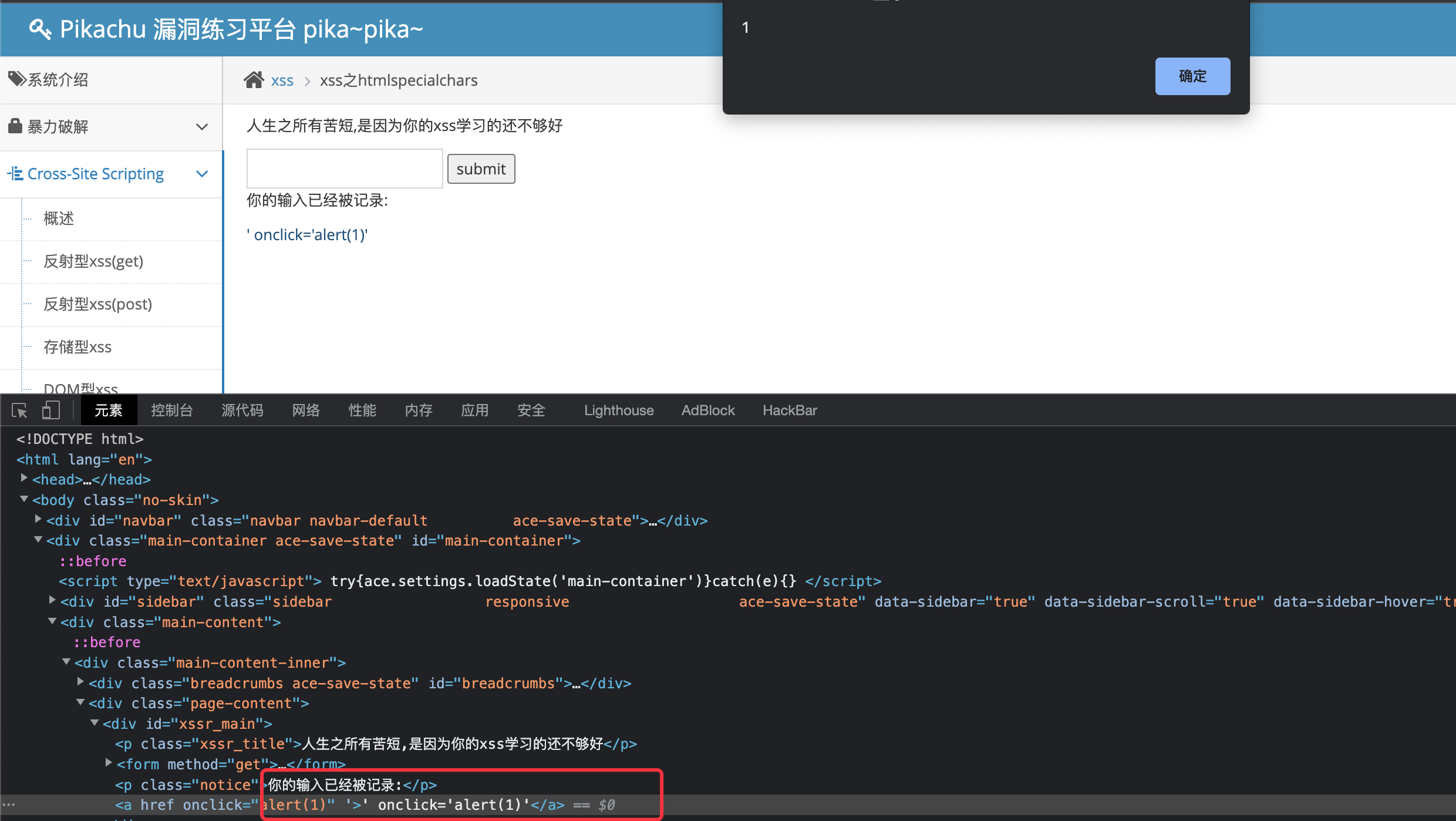Expand the form method get node
1456x821 pixels.
click(x=109, y=763)
